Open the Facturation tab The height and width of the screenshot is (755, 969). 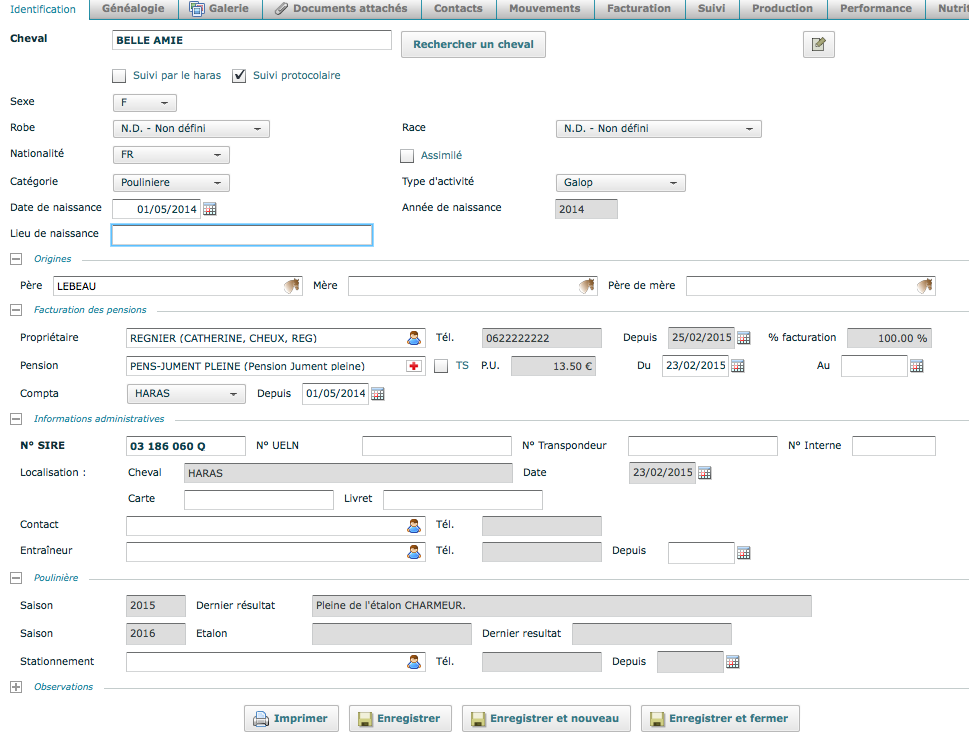639,9
